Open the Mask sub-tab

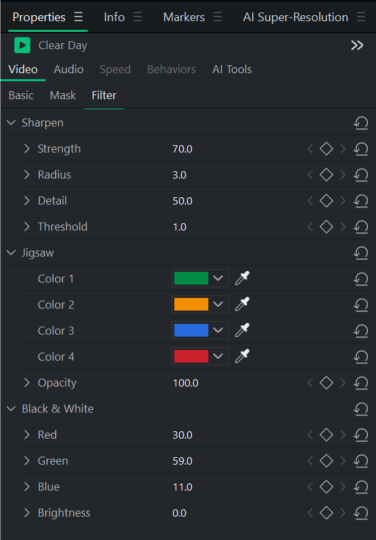(63, 95)
